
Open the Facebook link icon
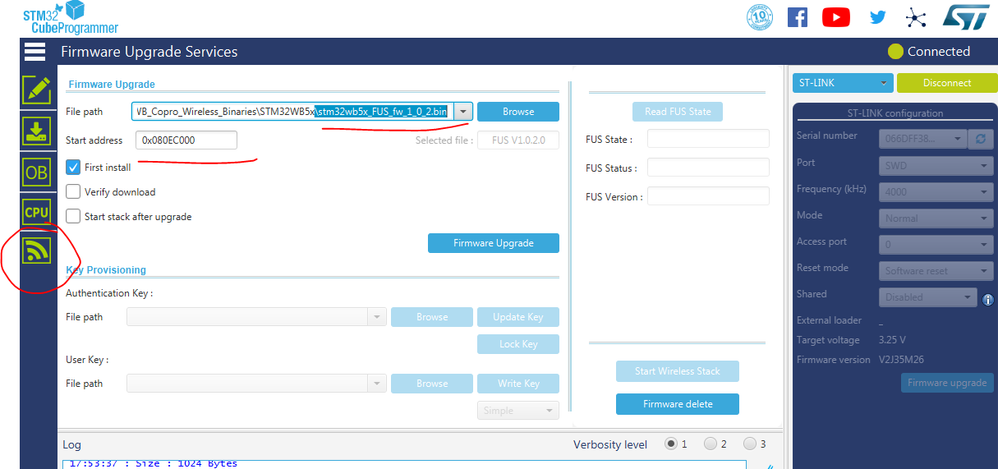[x=798, y=17]
